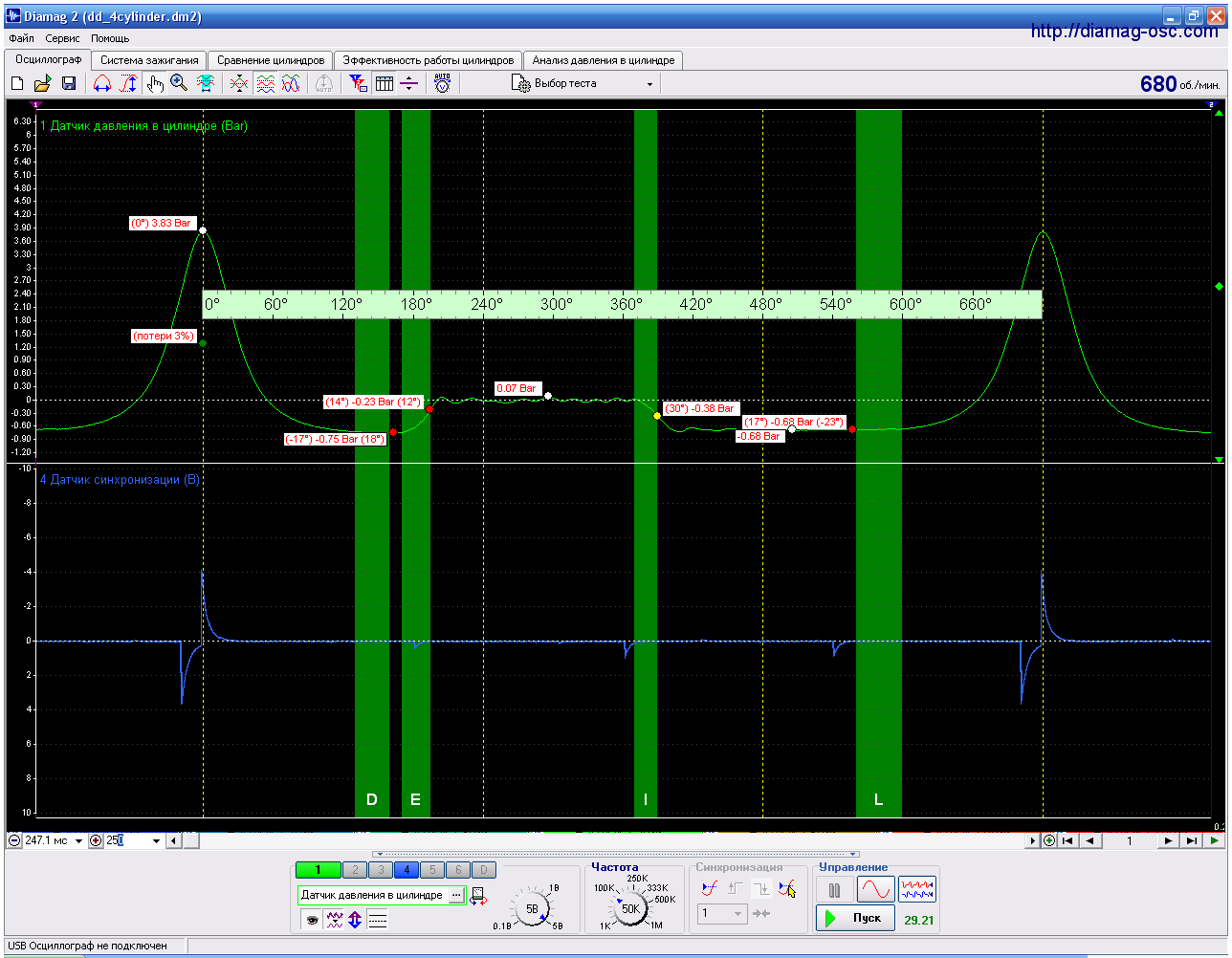The image size is (1232, 958).
Task: Open the dropdown next to the 250 field
Action: click(x=157, y=841)
